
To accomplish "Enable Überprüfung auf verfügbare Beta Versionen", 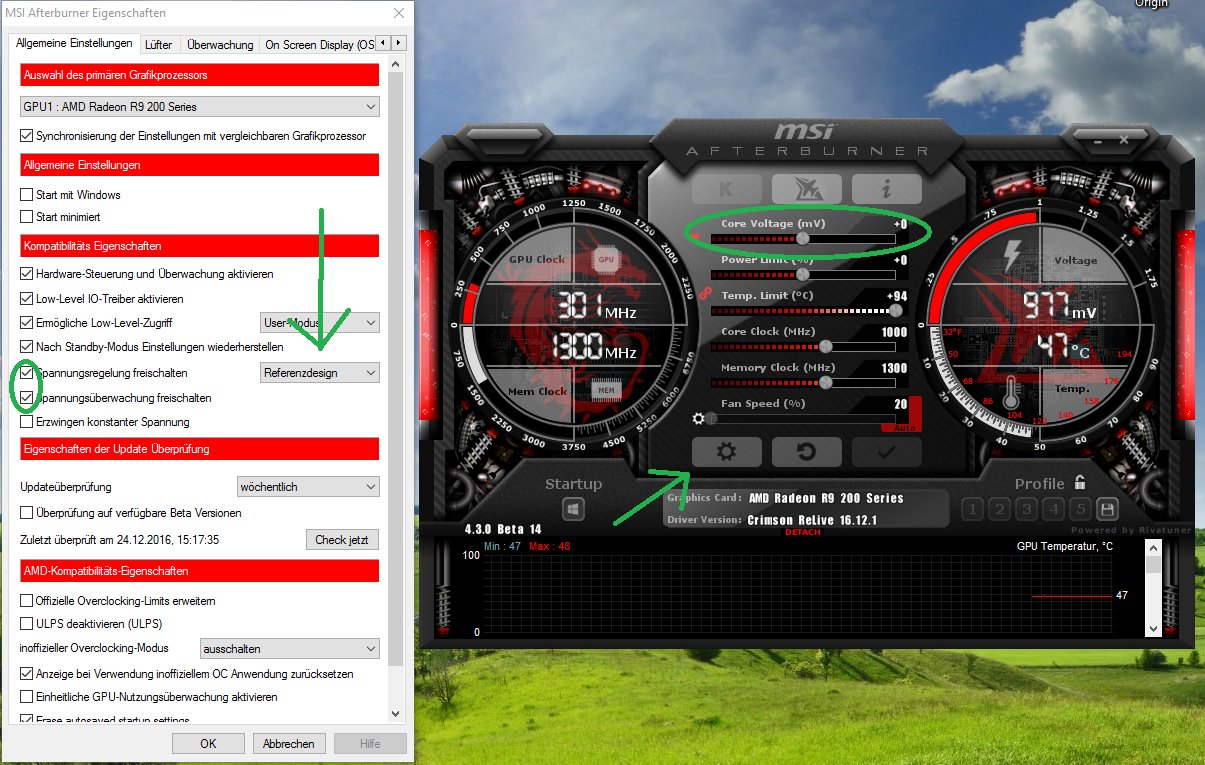I will tap(27, 513).
